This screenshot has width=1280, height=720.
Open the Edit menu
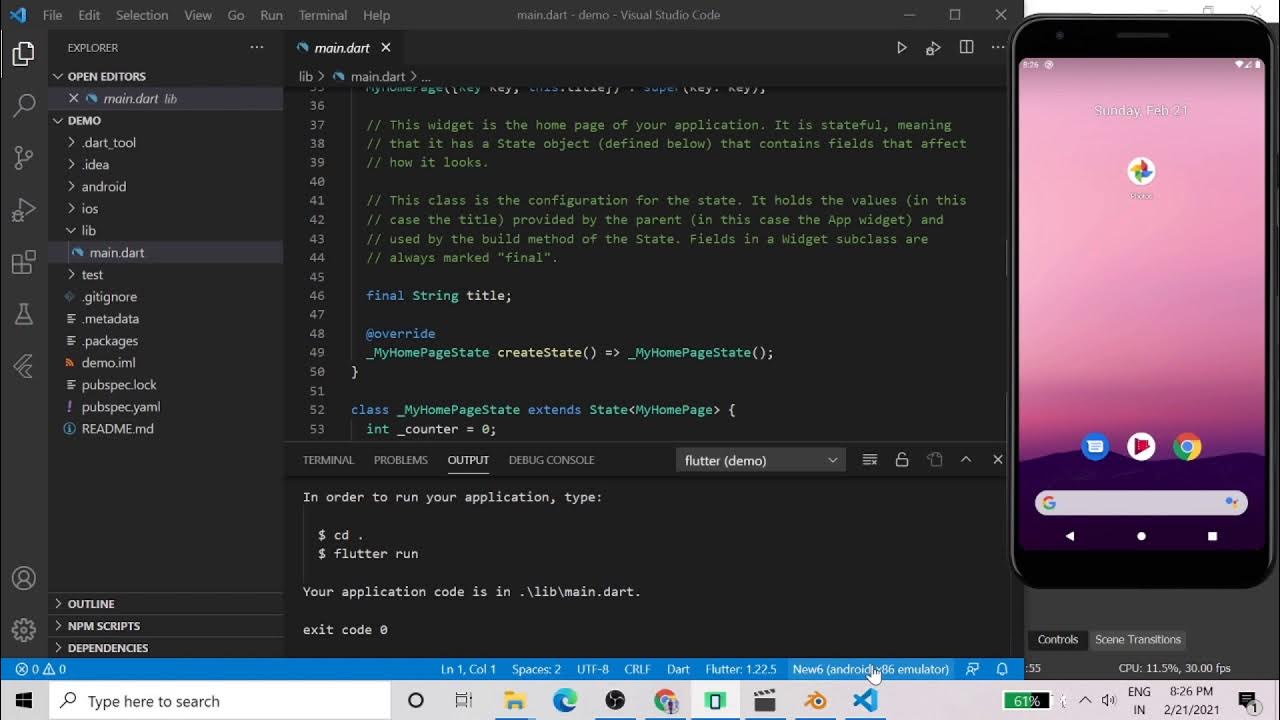(89, 15)
